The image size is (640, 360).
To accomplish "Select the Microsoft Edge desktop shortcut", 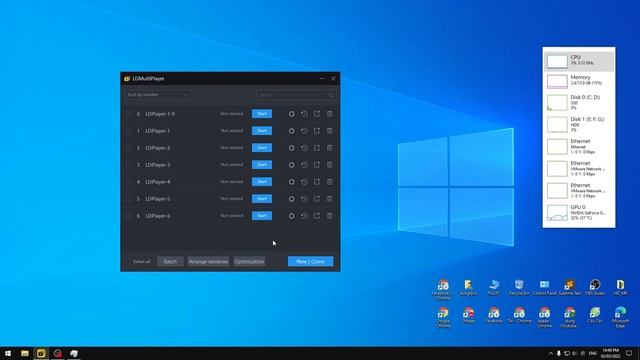I will (620, 318).
